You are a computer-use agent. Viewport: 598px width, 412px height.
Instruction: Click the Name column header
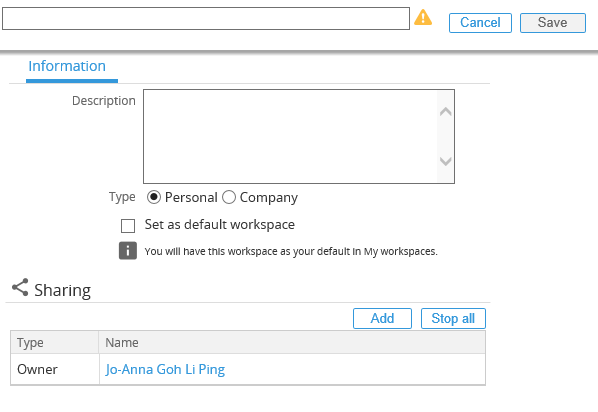(x=292, y=343)
